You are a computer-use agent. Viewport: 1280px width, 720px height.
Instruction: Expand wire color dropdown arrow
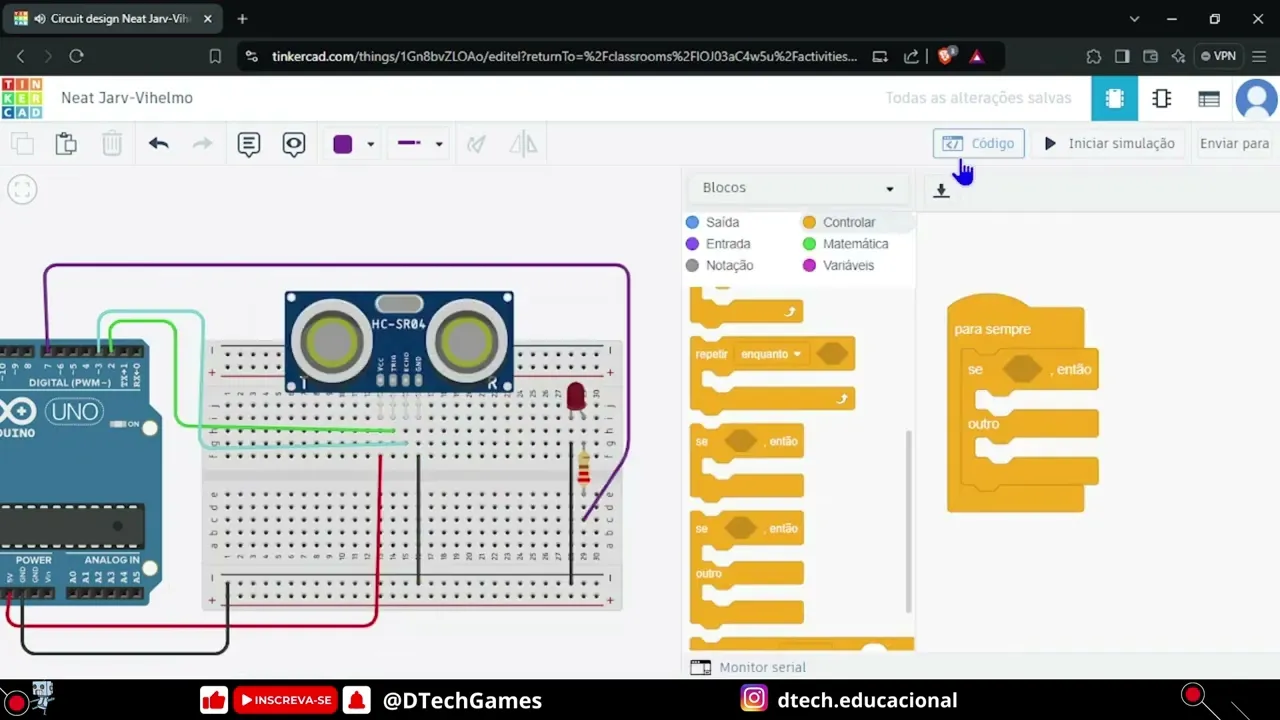(x=371, y=144)
